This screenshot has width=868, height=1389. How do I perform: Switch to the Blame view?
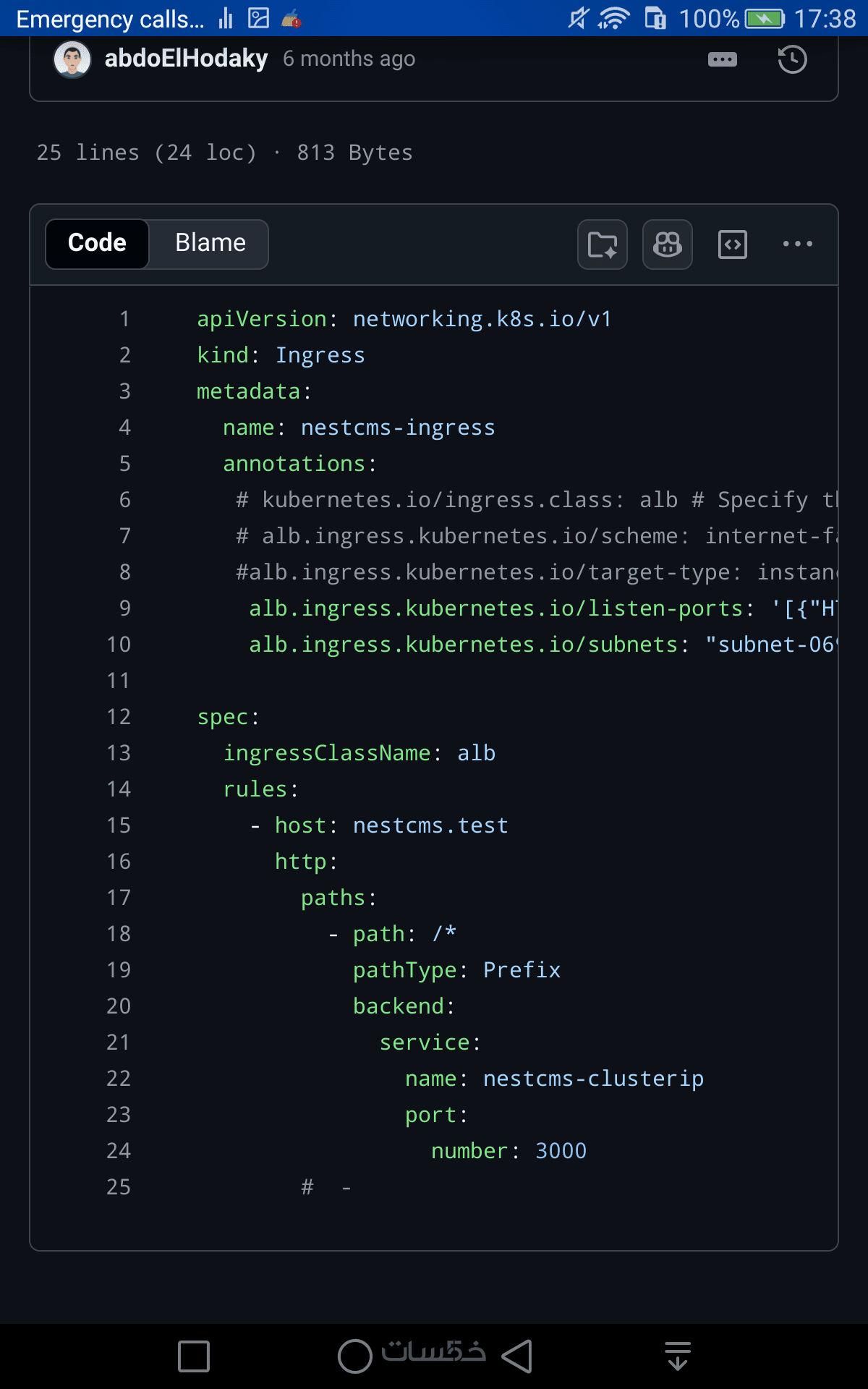tap(210, 244)
